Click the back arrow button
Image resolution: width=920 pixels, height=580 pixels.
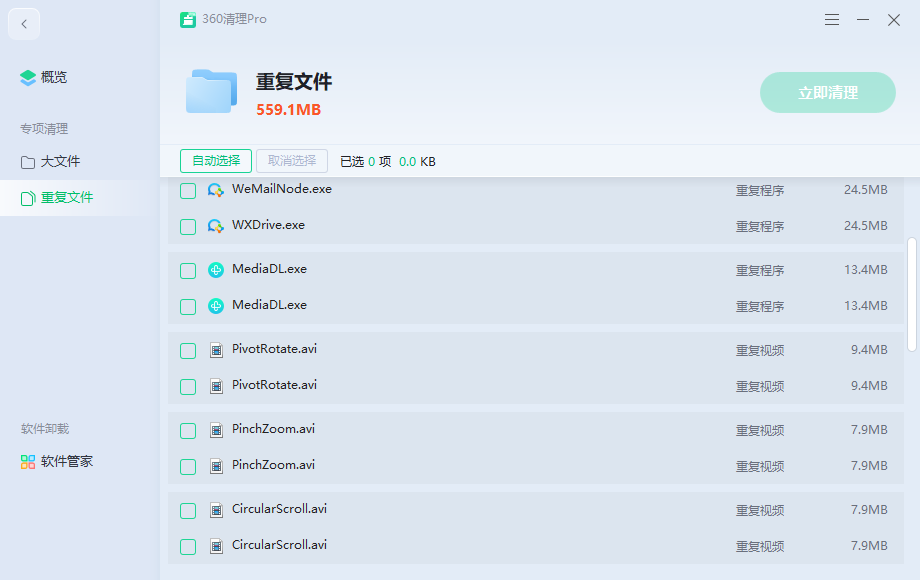click(x=24, y=24)
